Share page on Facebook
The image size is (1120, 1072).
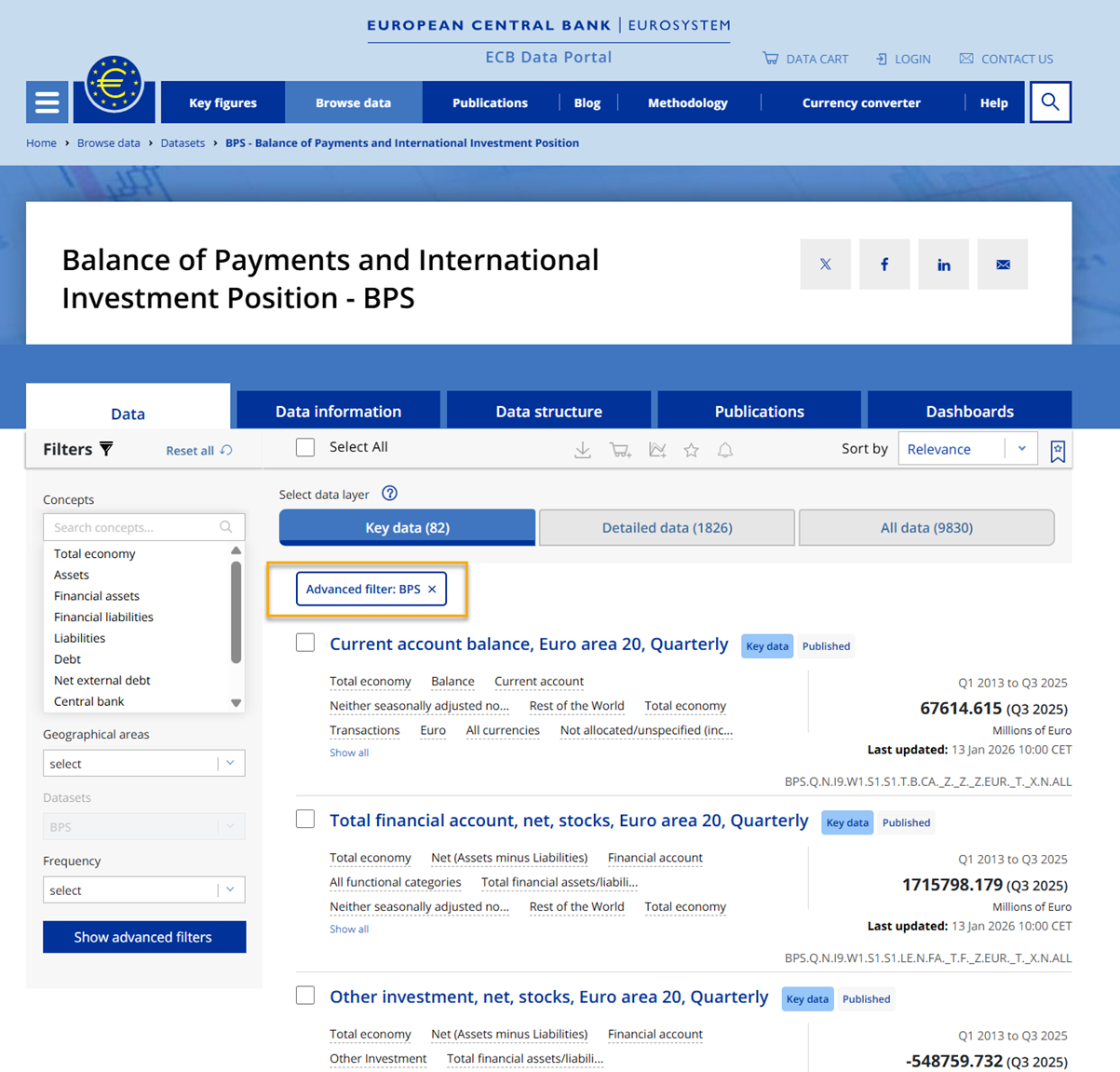[884, 265]
